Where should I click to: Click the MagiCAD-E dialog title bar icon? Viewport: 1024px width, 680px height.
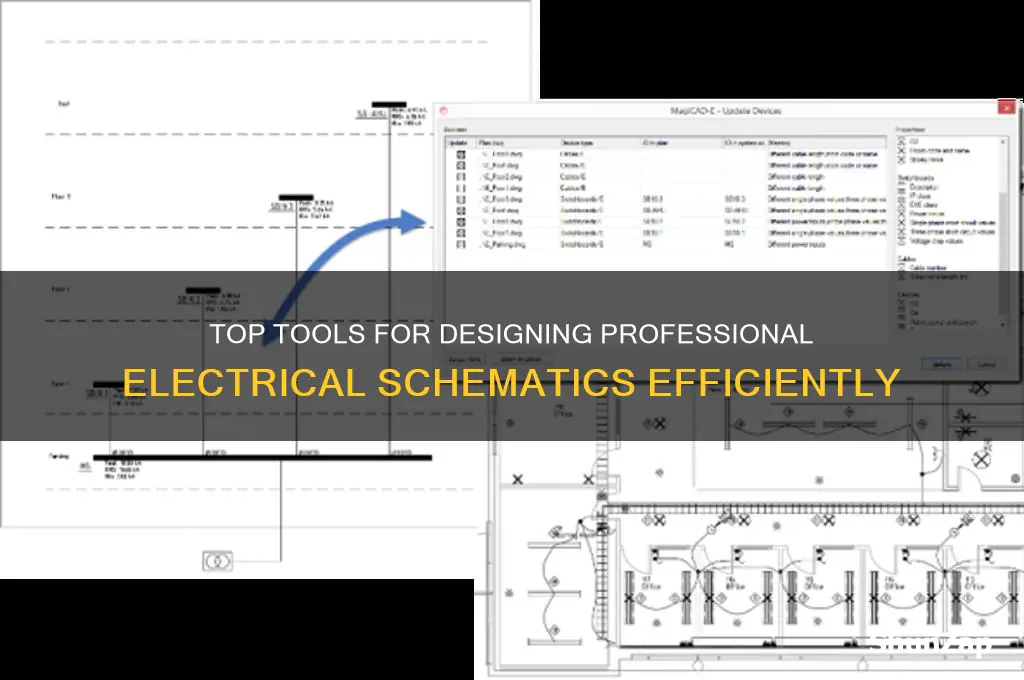[444, 111]
